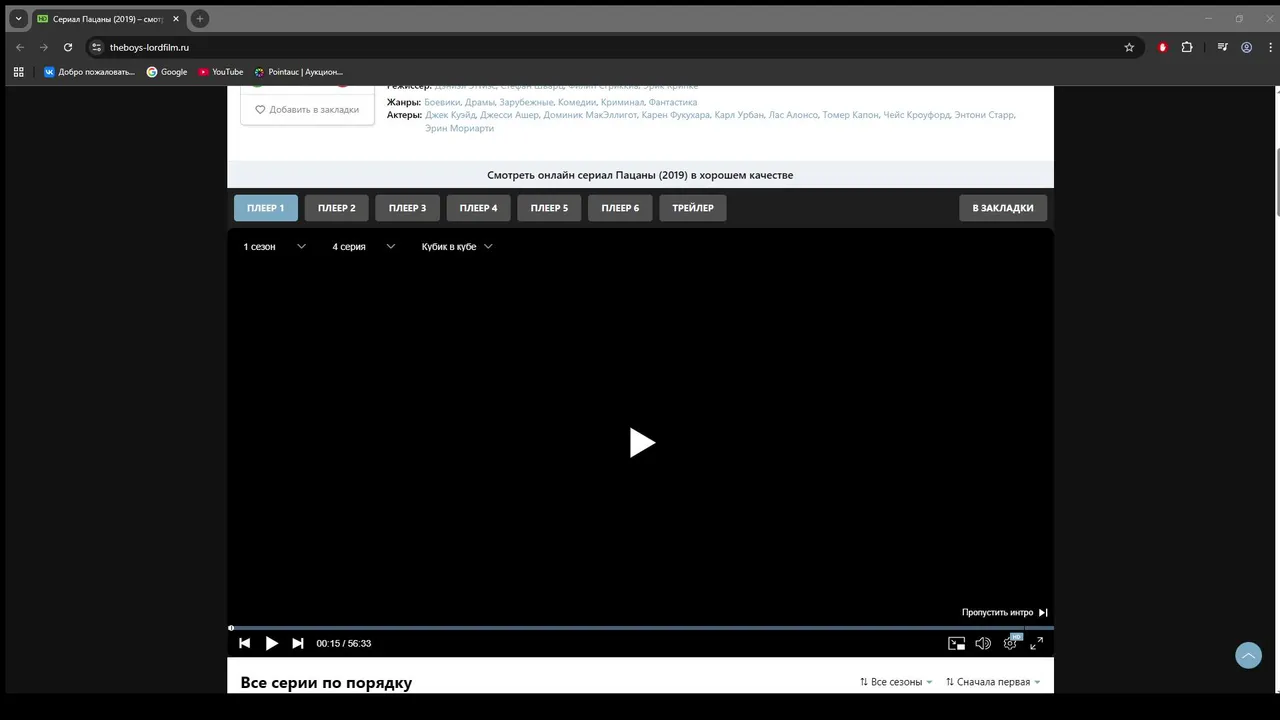Open the Боевики genre link
Screen dimensions: 1280x720
(x=442, y=102)
